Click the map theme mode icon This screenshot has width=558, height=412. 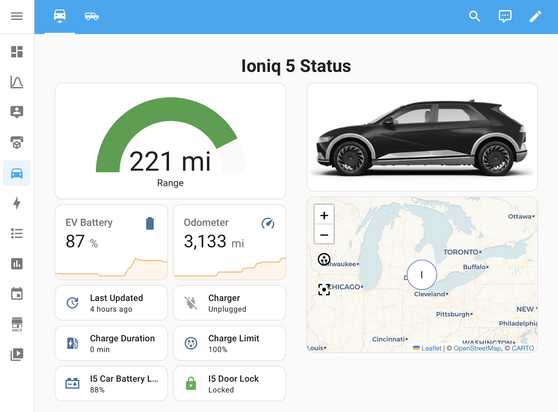pyautogui.click(x=324, y=259)
